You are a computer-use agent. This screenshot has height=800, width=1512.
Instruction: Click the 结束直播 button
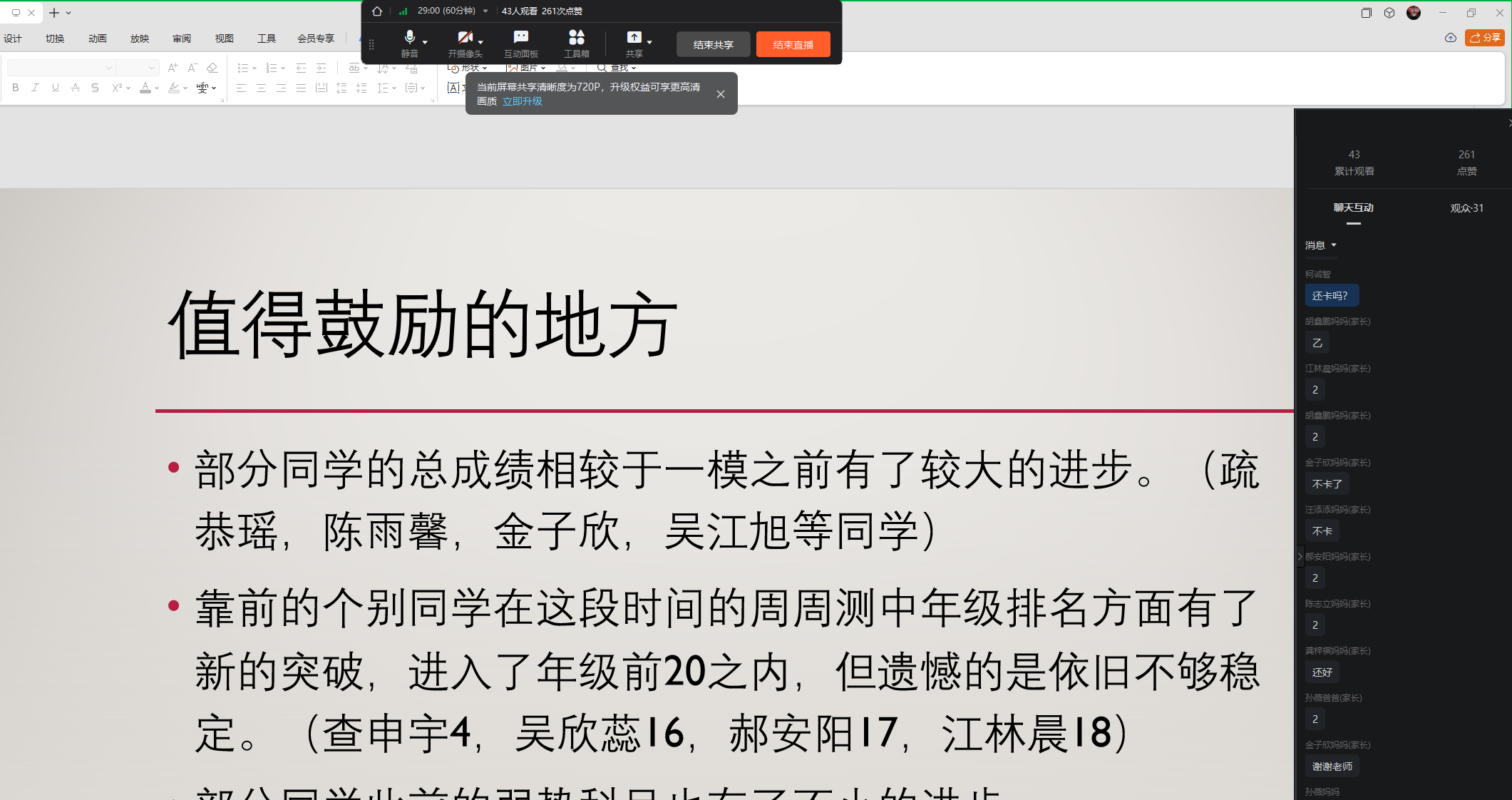tap(793, 45)
